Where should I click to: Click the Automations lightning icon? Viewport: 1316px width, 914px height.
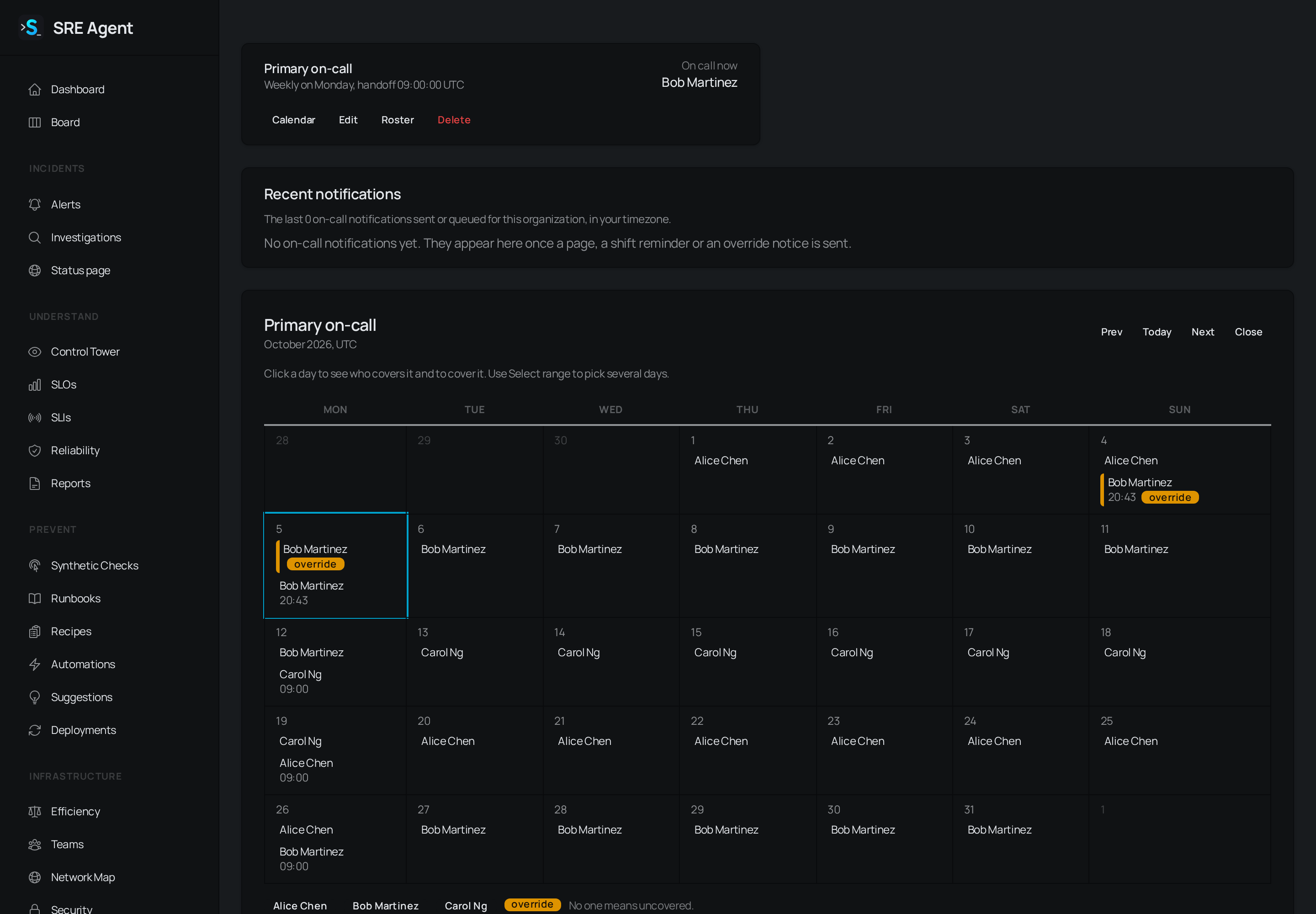(x=35, y=664)
